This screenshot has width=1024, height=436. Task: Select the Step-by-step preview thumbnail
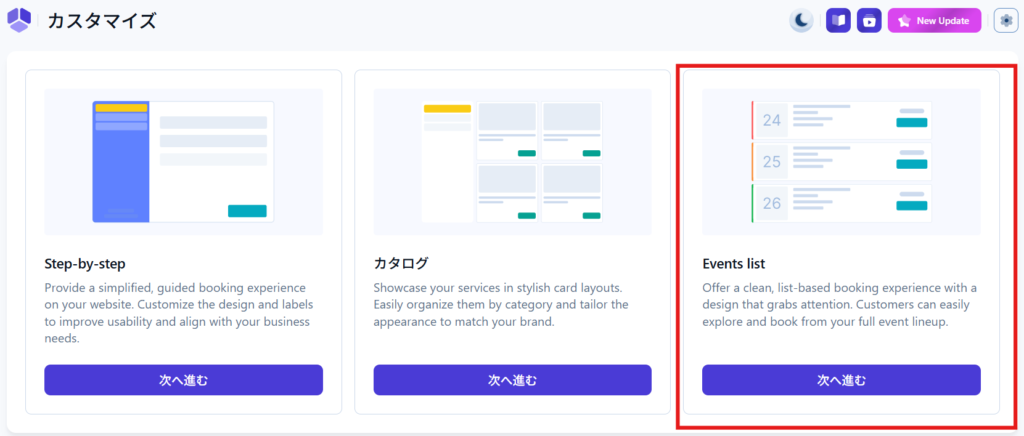(x=183, y=162)
